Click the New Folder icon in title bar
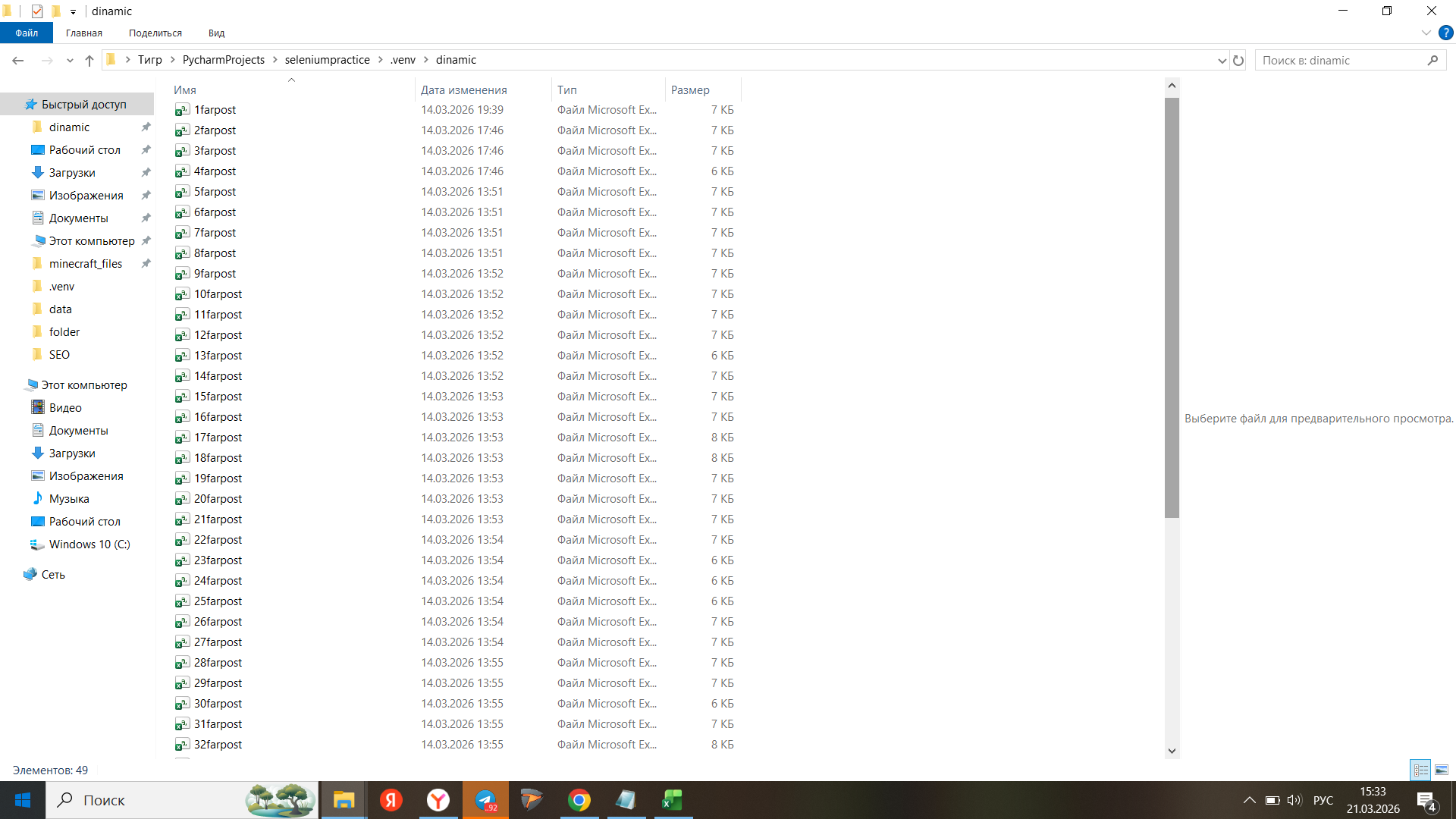This screenshot has height=819, width=1456. pyautogui.click(x=56, y=11)
